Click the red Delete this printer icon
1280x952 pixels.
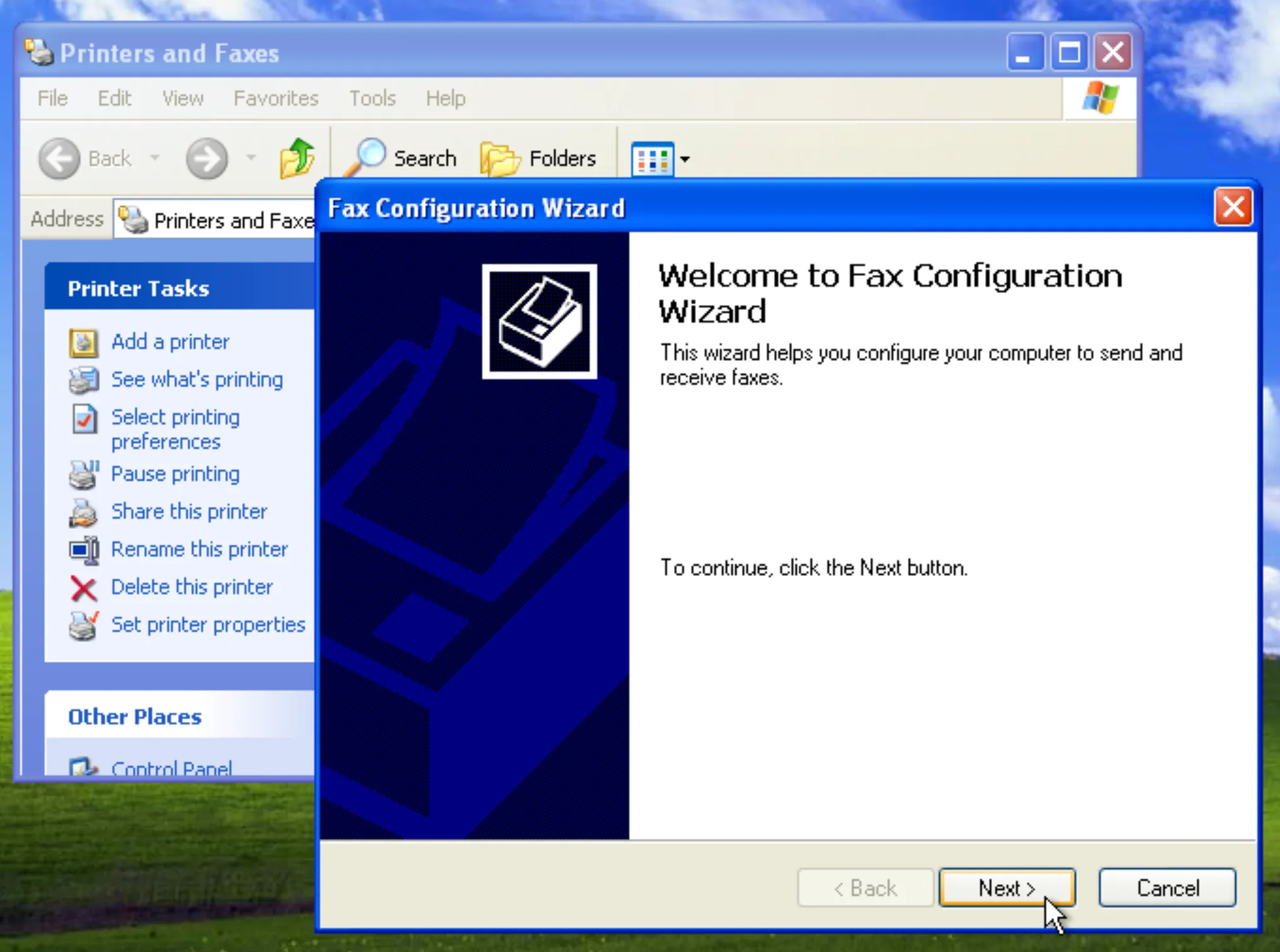tap(84, 589)
